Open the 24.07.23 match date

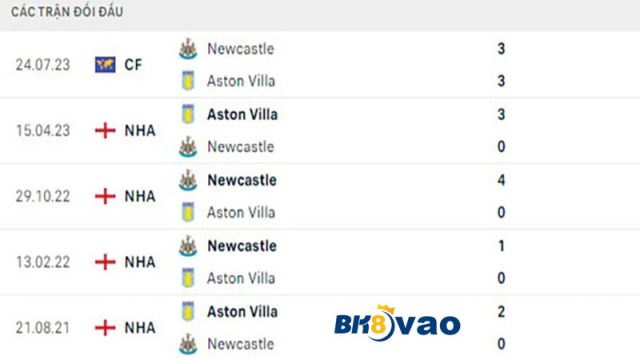click(x=43, y=65)
